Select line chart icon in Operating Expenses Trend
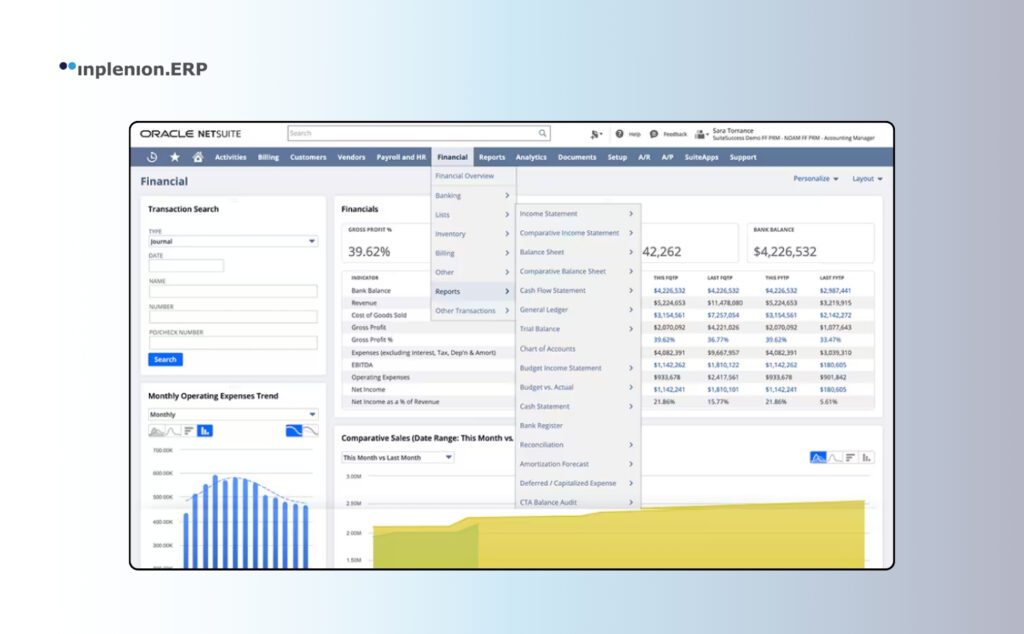 (172, 431)
